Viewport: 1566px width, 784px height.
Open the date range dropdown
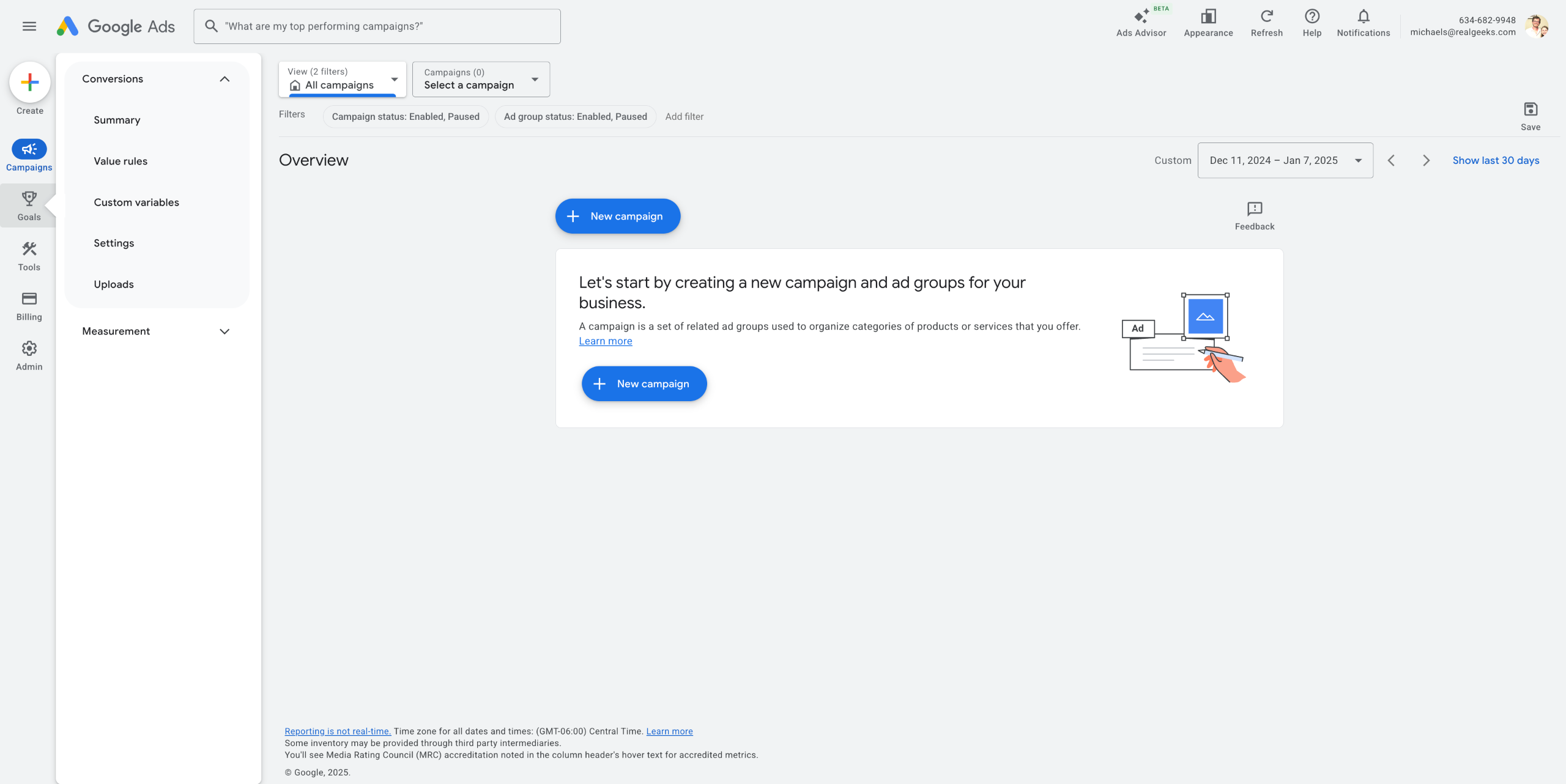coord(1285,160)
